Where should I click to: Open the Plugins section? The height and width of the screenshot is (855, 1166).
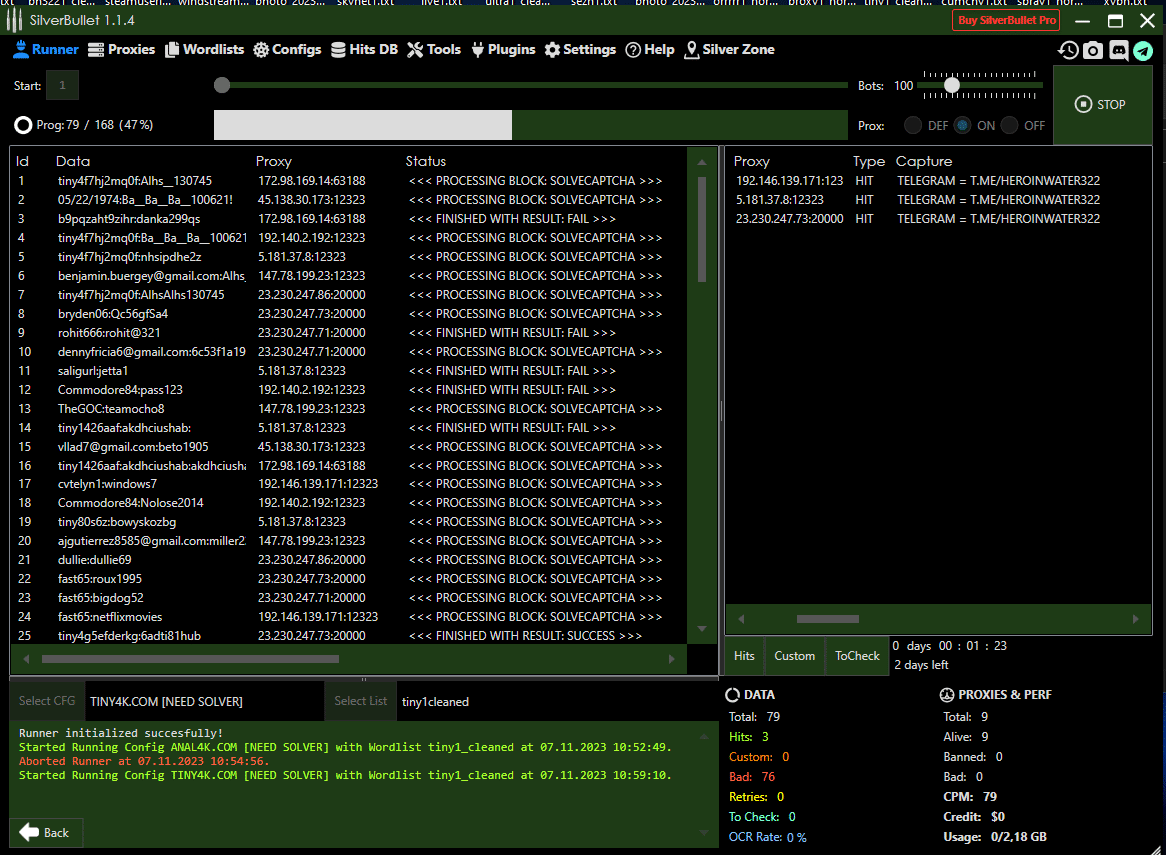[x=502, y=49]
